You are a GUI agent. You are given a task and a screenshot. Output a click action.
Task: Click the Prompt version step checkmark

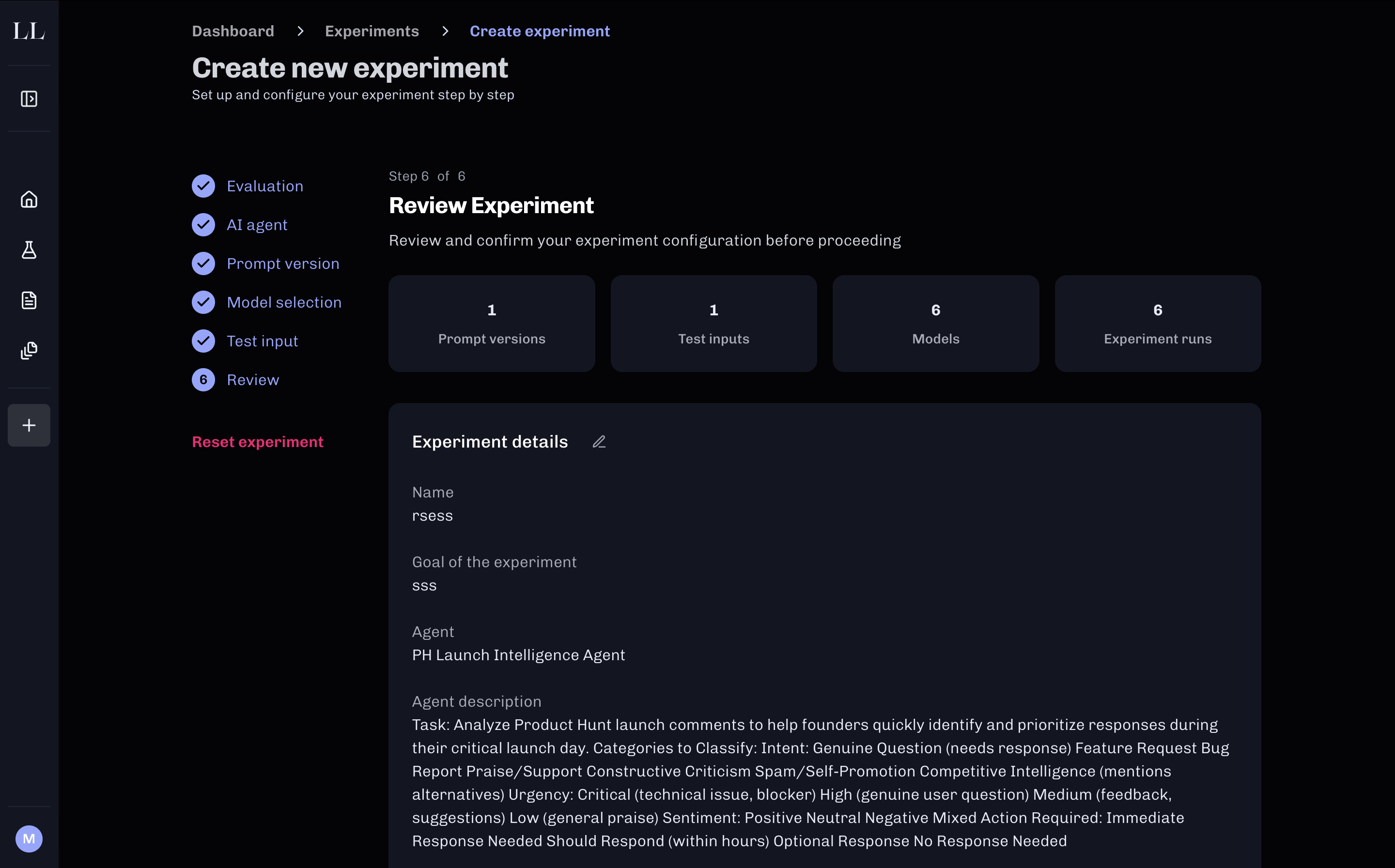tap(203, 263)
